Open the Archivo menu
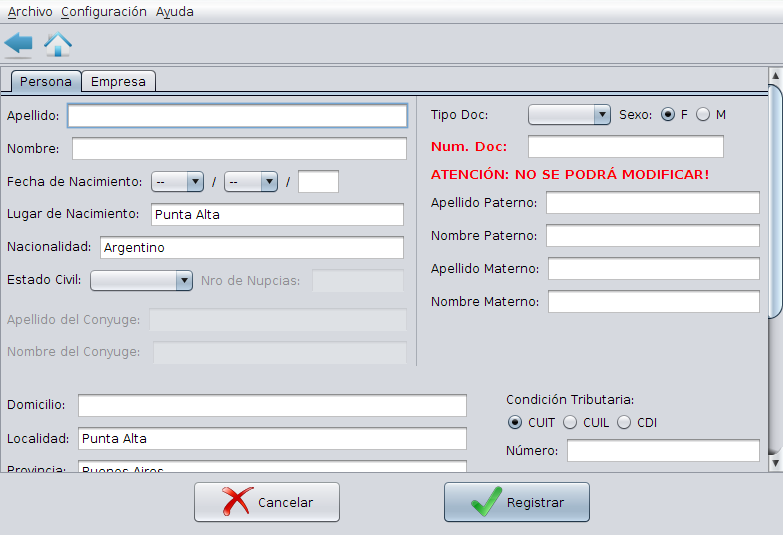Image resolution: width=783 pixels, height=535 pixels. point(30,12)
